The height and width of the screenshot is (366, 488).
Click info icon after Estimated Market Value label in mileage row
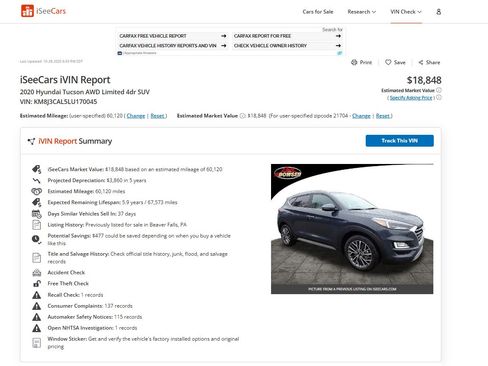(x=243, y=116)
